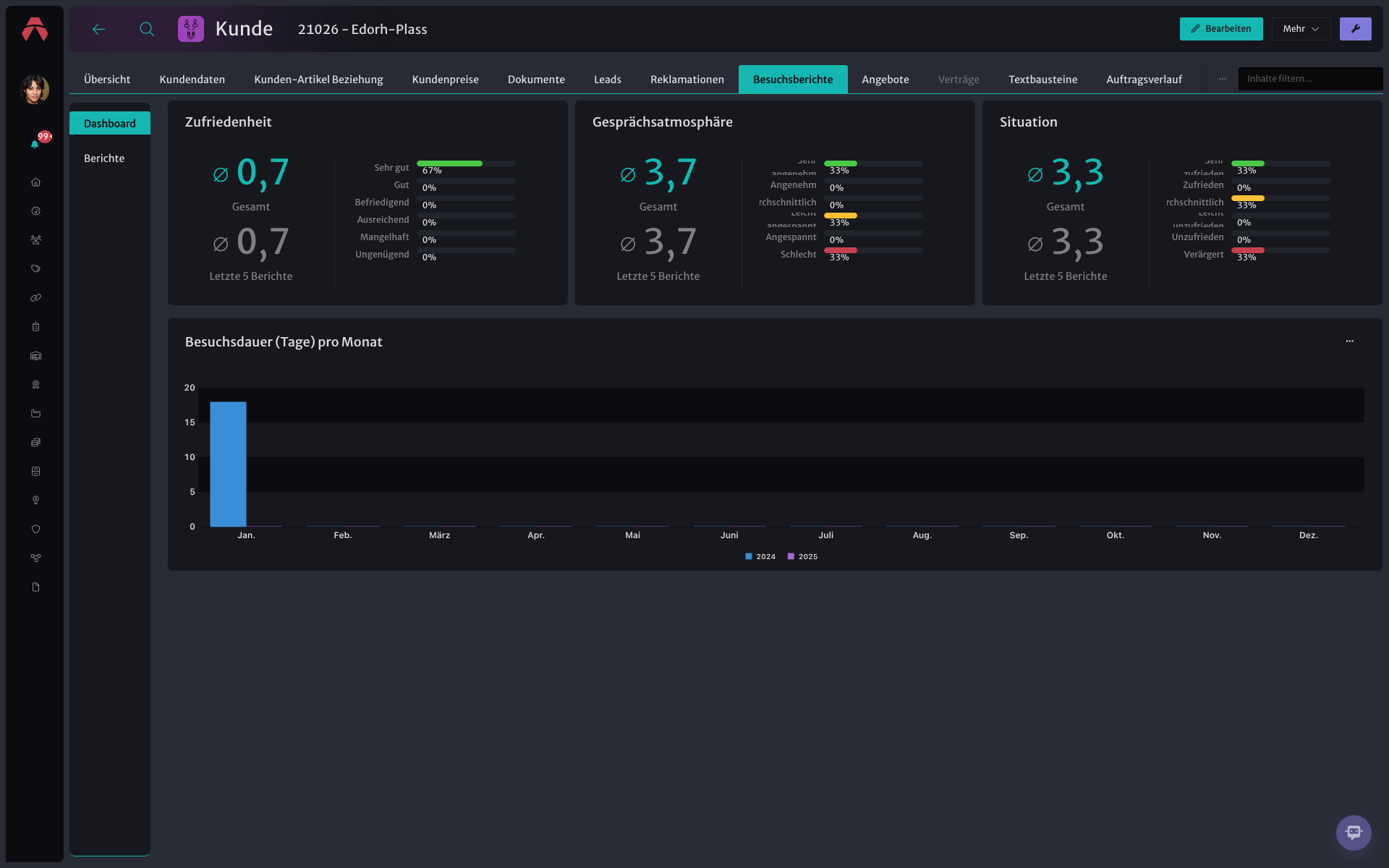Open the warehouse icon in sidebar
This screenshot has height=868, width=1389.
pos(35,356)
